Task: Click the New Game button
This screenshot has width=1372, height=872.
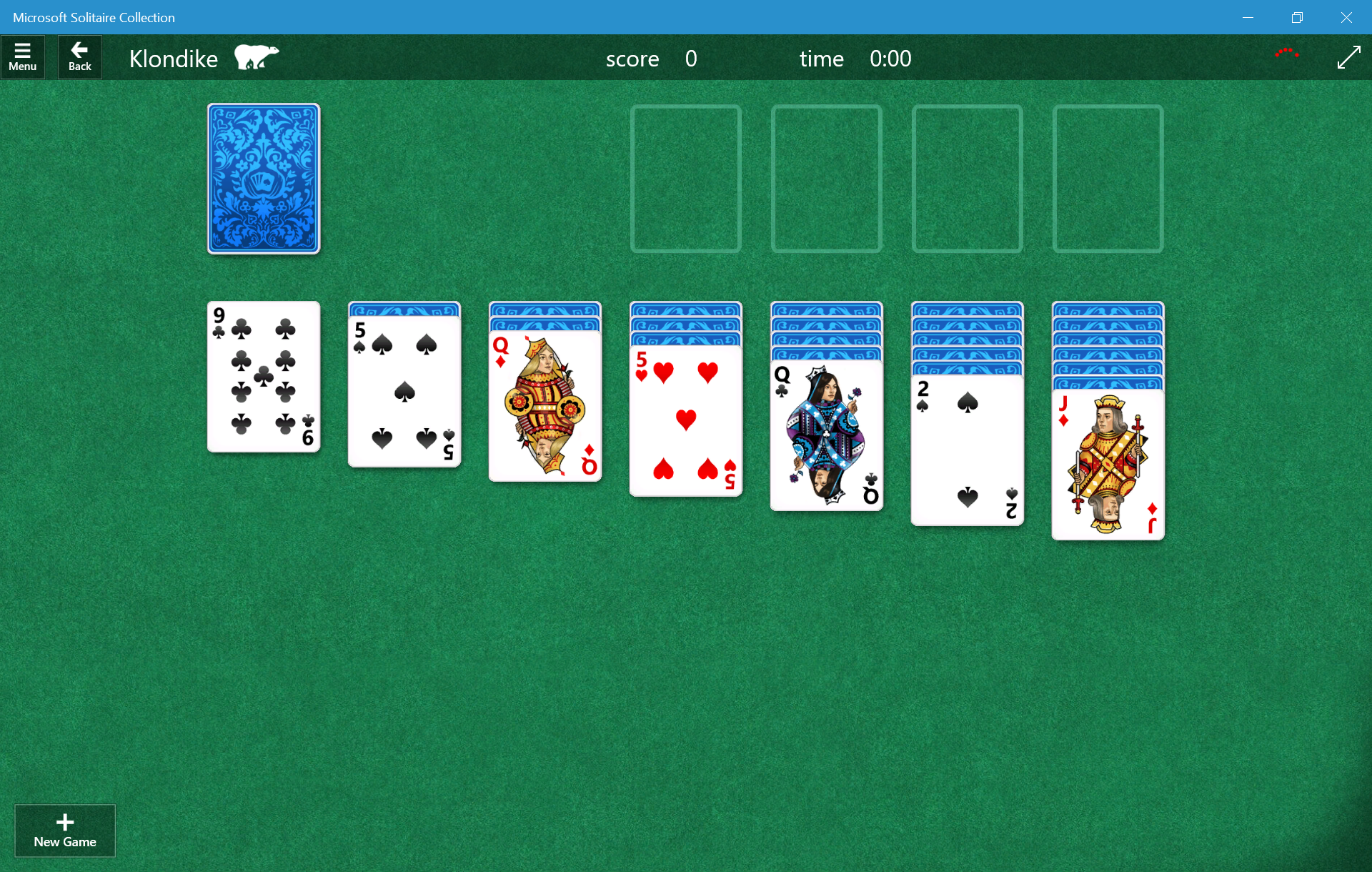Action: (64, 832)
